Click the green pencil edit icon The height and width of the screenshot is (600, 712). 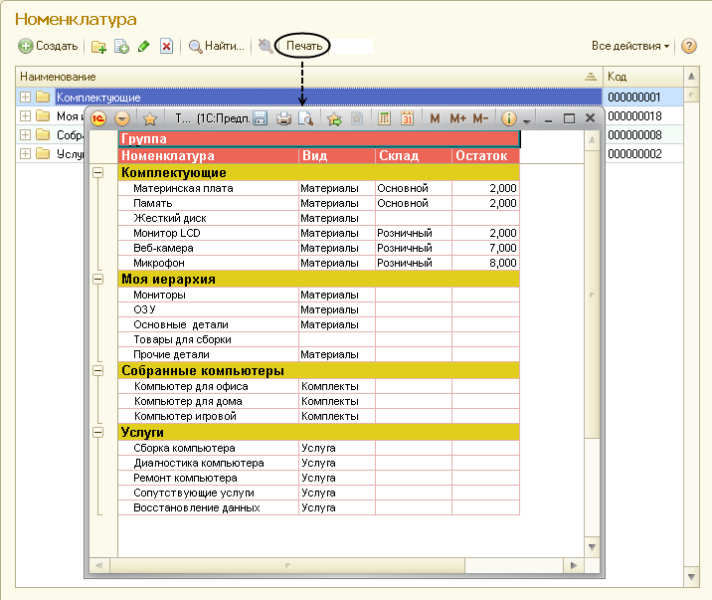(x=143, y=46)
